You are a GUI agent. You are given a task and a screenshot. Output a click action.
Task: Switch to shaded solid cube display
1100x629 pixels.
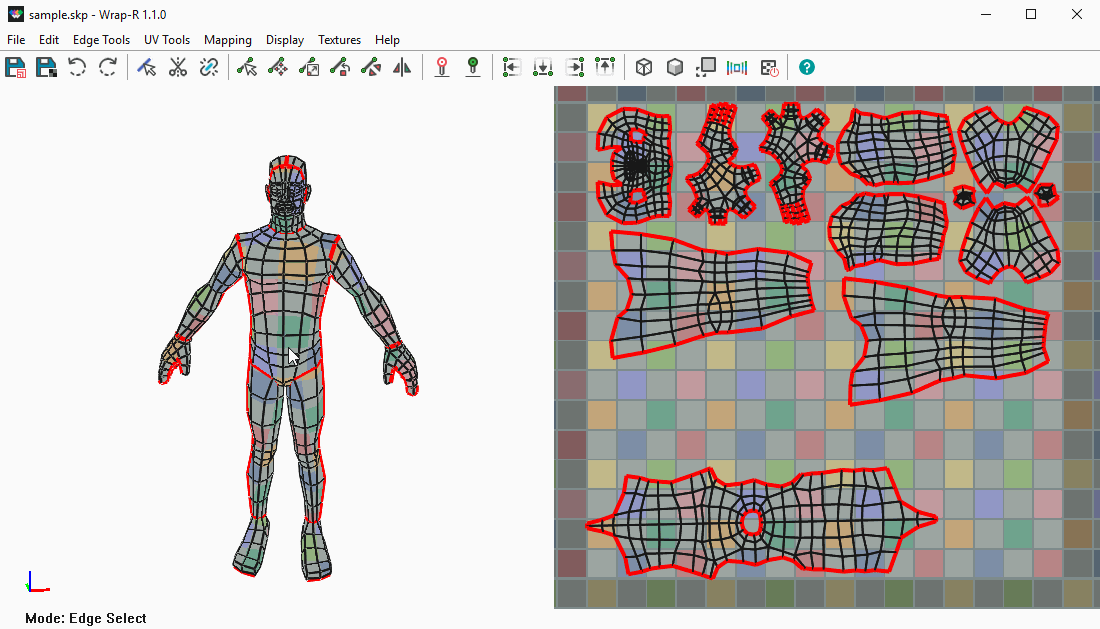point(676,67)
